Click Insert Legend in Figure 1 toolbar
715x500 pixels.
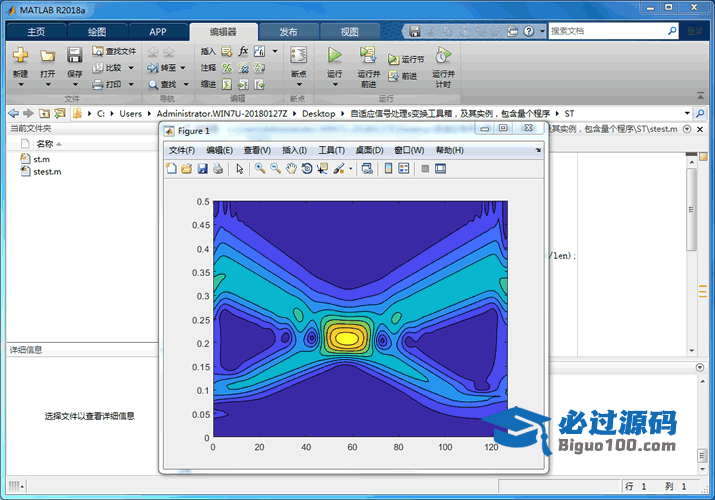tap(404, 169)
